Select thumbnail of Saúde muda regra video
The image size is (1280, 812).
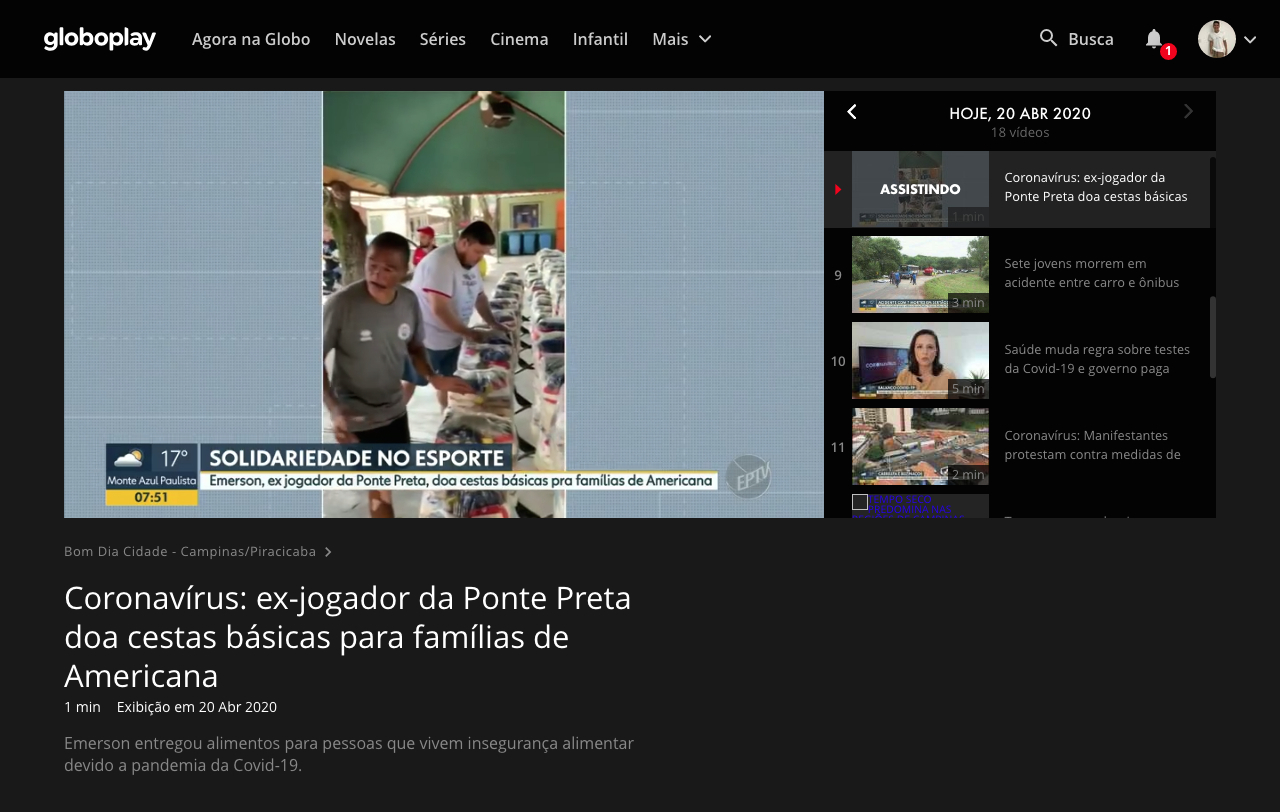920,360
